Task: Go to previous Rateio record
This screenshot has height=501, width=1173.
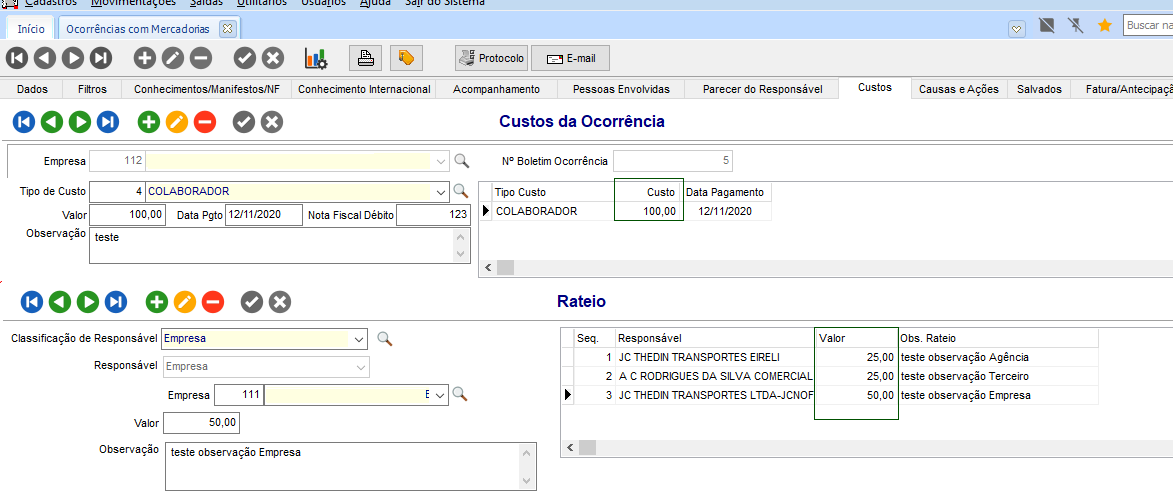Action: (60, 302)
